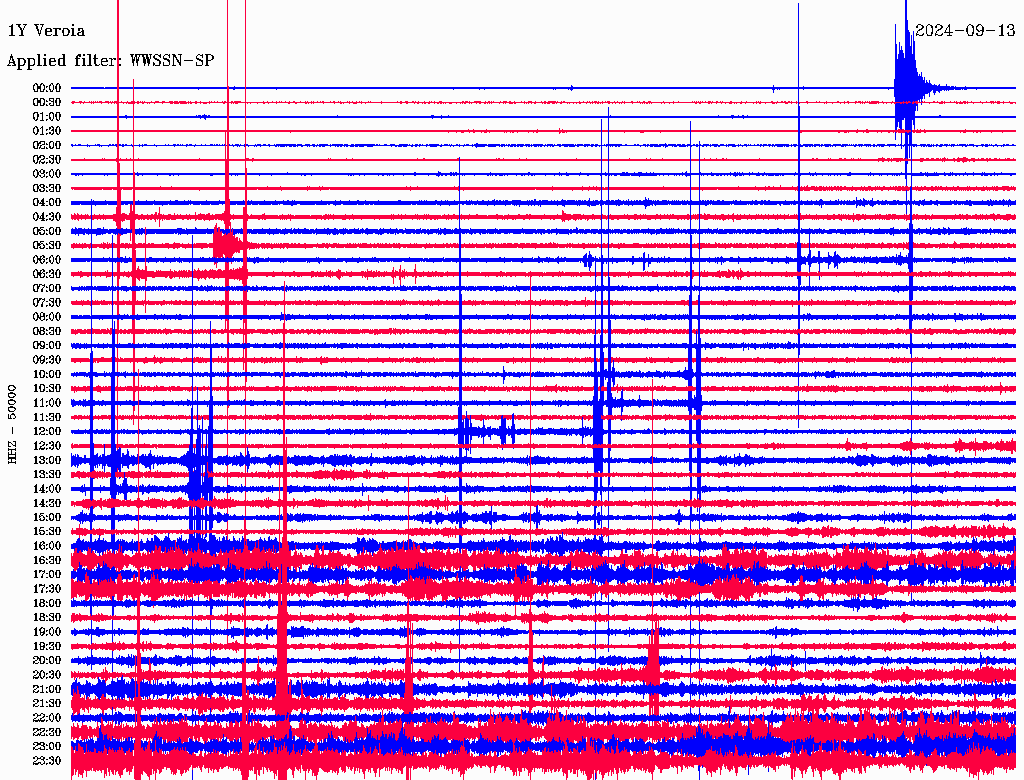Screen dimensions: 1024x780
Task: Select the 14:30 time label
Action: 47,503
